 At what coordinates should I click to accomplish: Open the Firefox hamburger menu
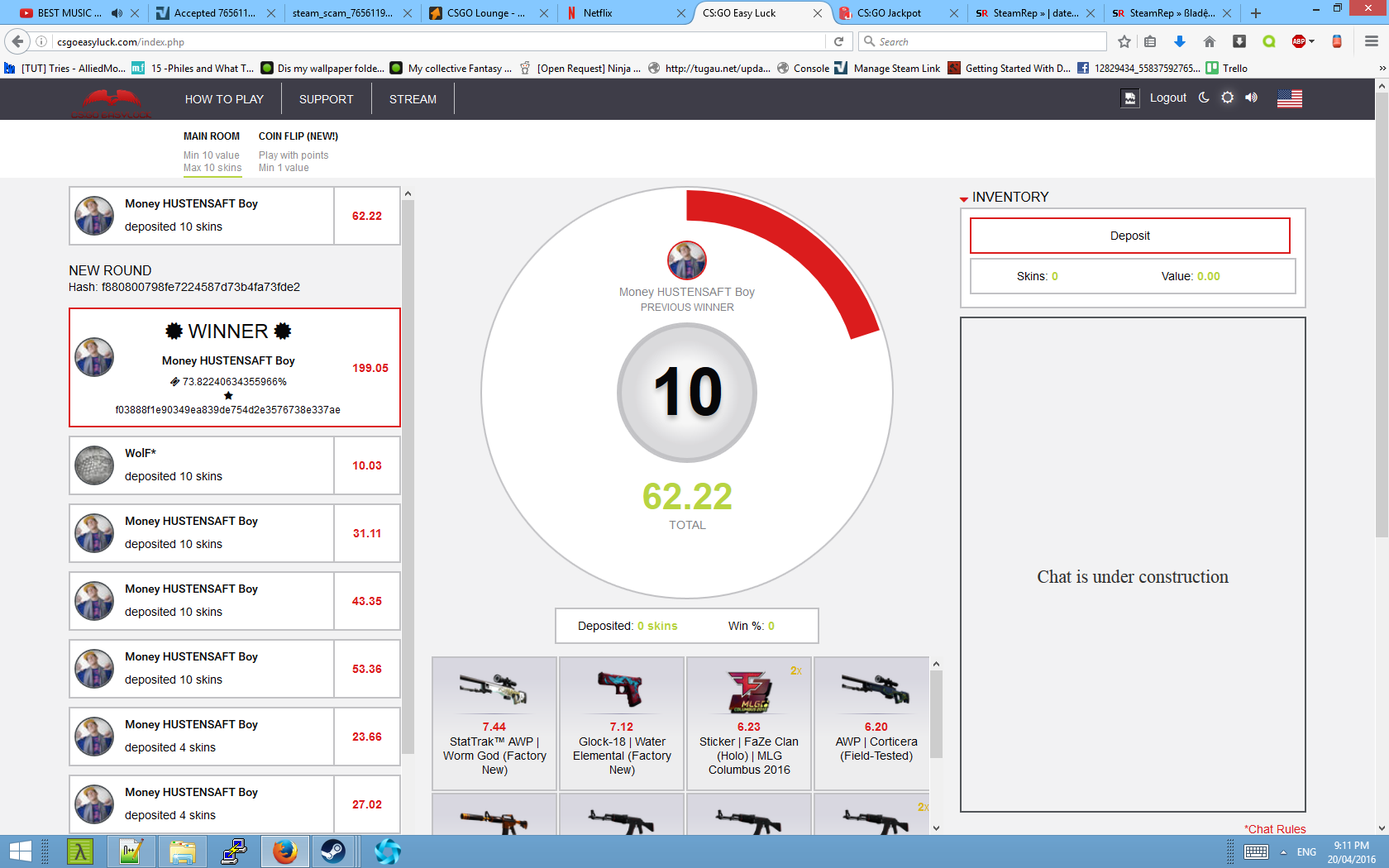(1371, 41)
